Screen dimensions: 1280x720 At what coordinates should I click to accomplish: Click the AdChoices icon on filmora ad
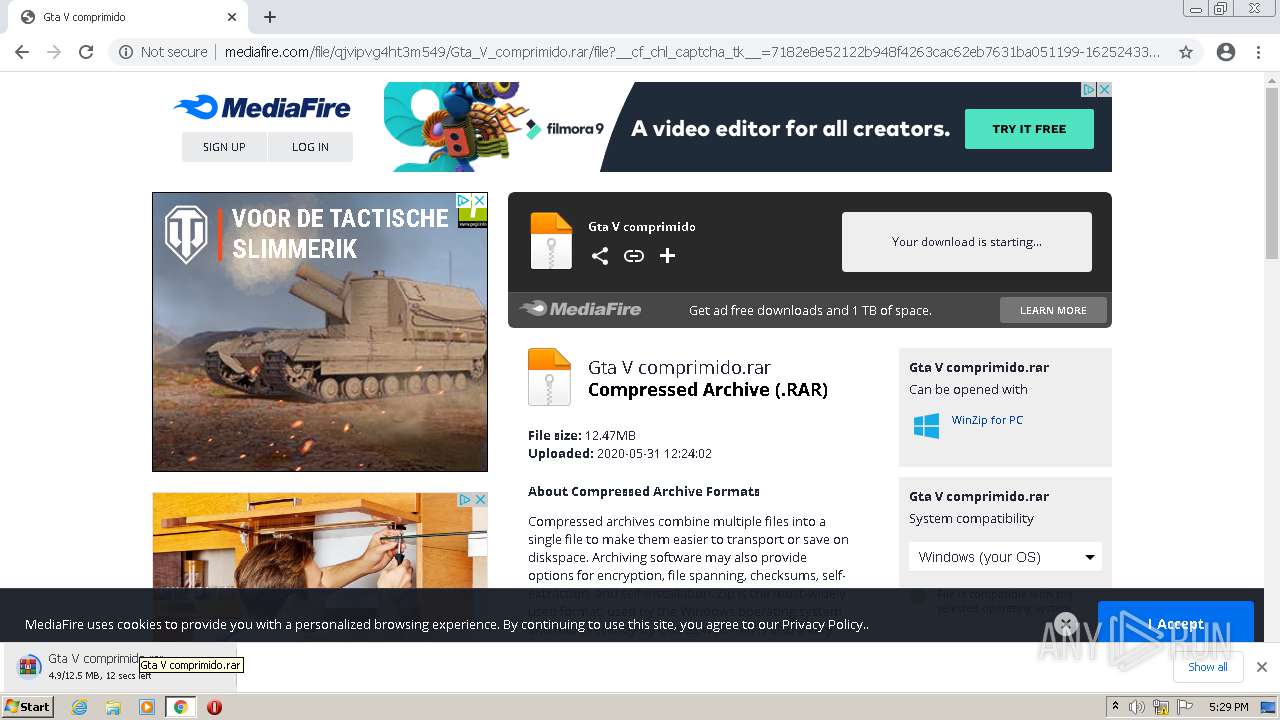(1089, 89)
